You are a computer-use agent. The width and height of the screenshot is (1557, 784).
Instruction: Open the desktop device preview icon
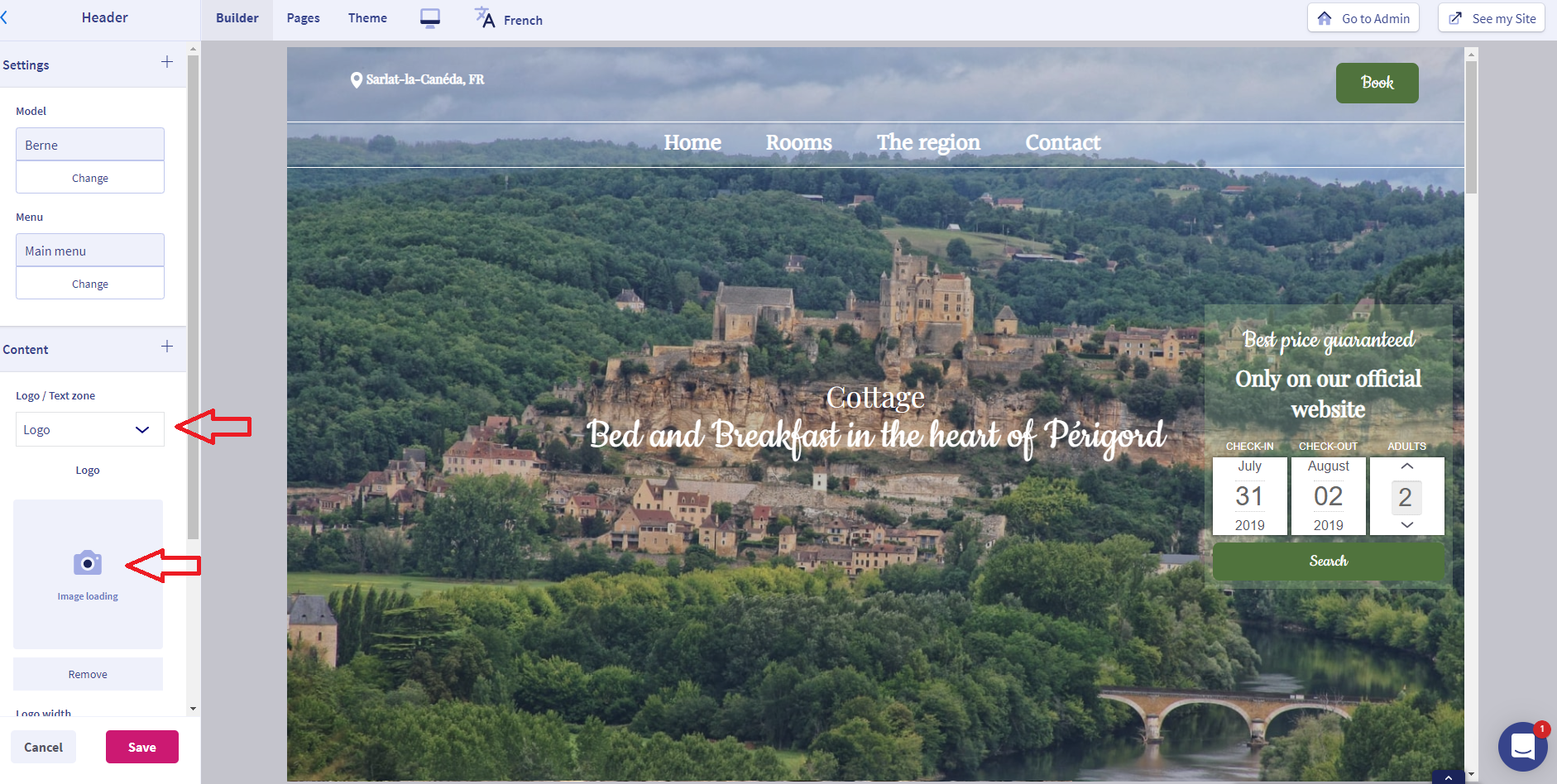click(x=430, y=18)
